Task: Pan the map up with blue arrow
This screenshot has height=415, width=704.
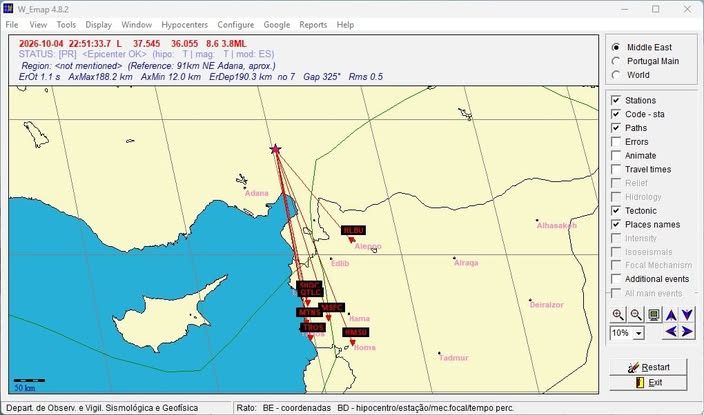Action: (671, 315)
